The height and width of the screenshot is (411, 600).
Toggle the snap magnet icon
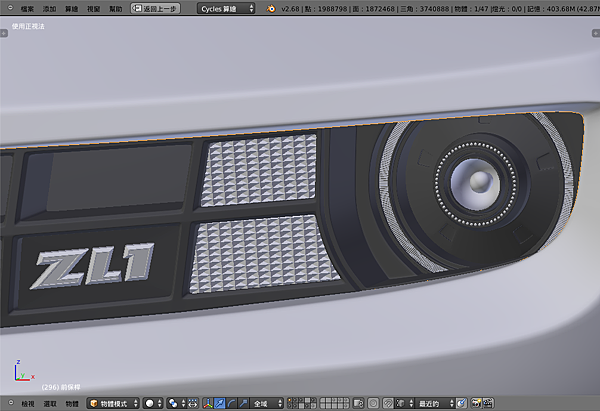[388, 403]
